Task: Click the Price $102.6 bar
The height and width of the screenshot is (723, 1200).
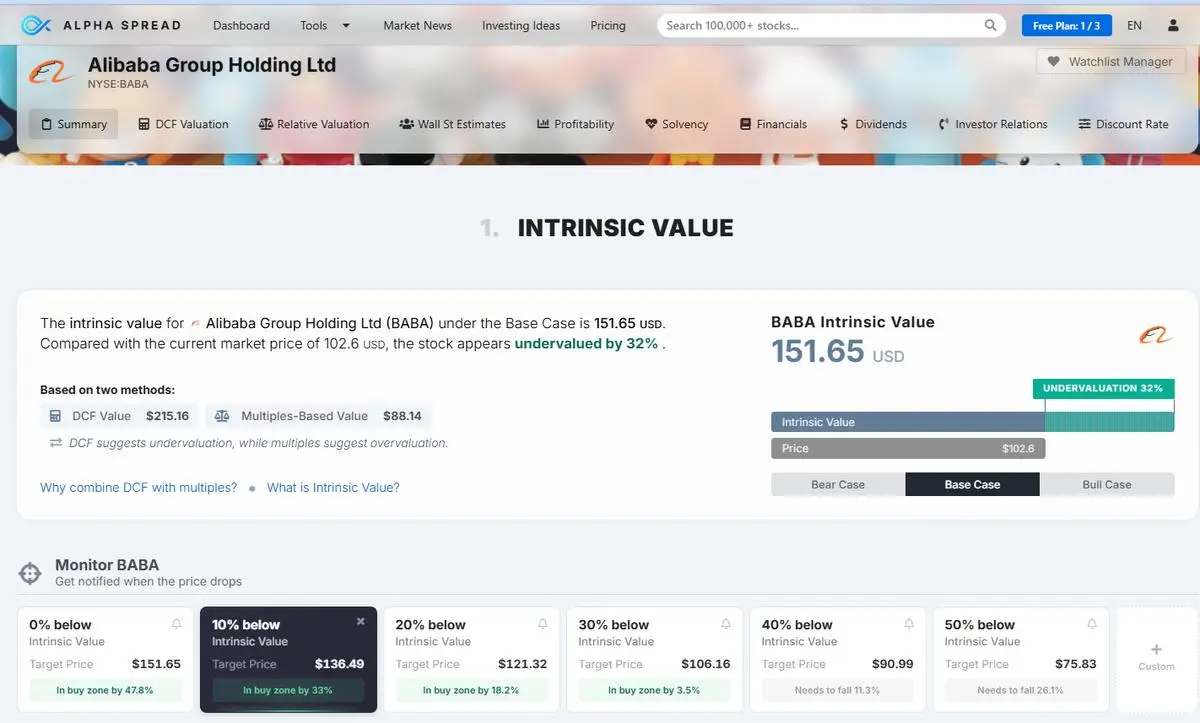Action: [908, 449]
